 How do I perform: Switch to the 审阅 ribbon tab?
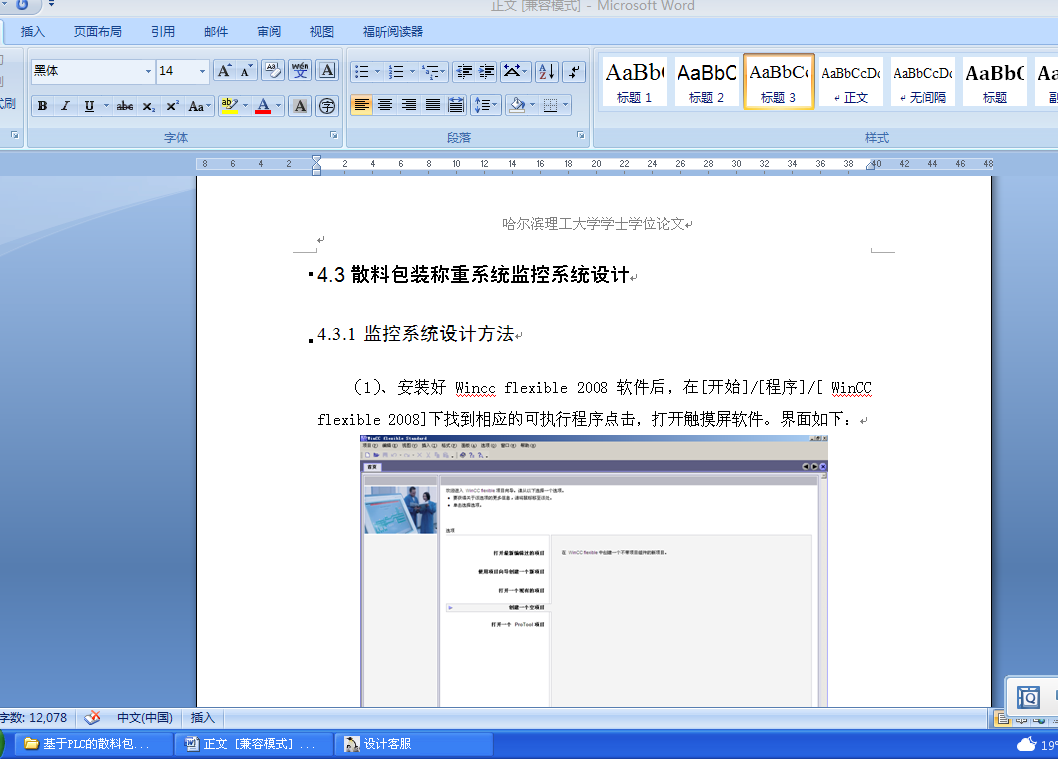[269, 32]
